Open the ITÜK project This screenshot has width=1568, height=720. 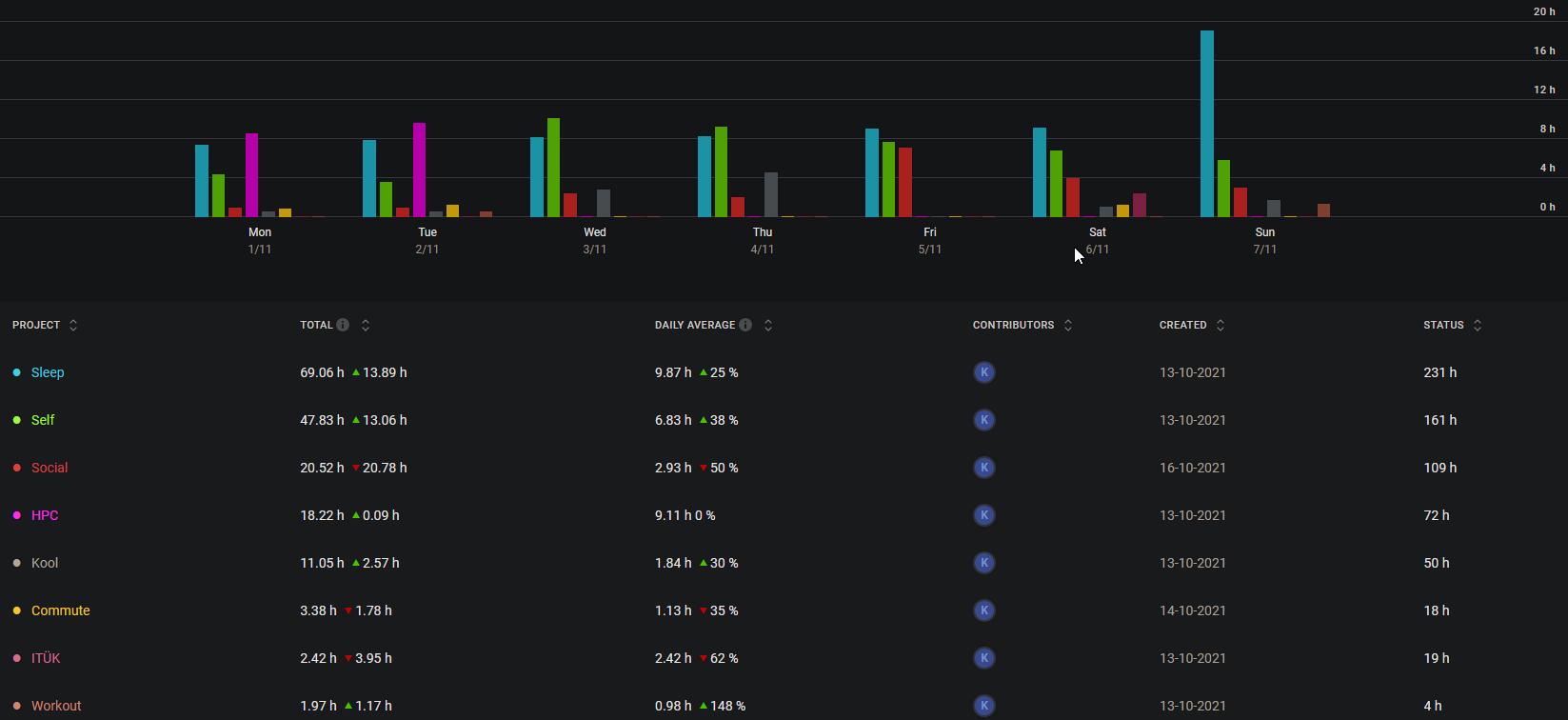(46, 658)
